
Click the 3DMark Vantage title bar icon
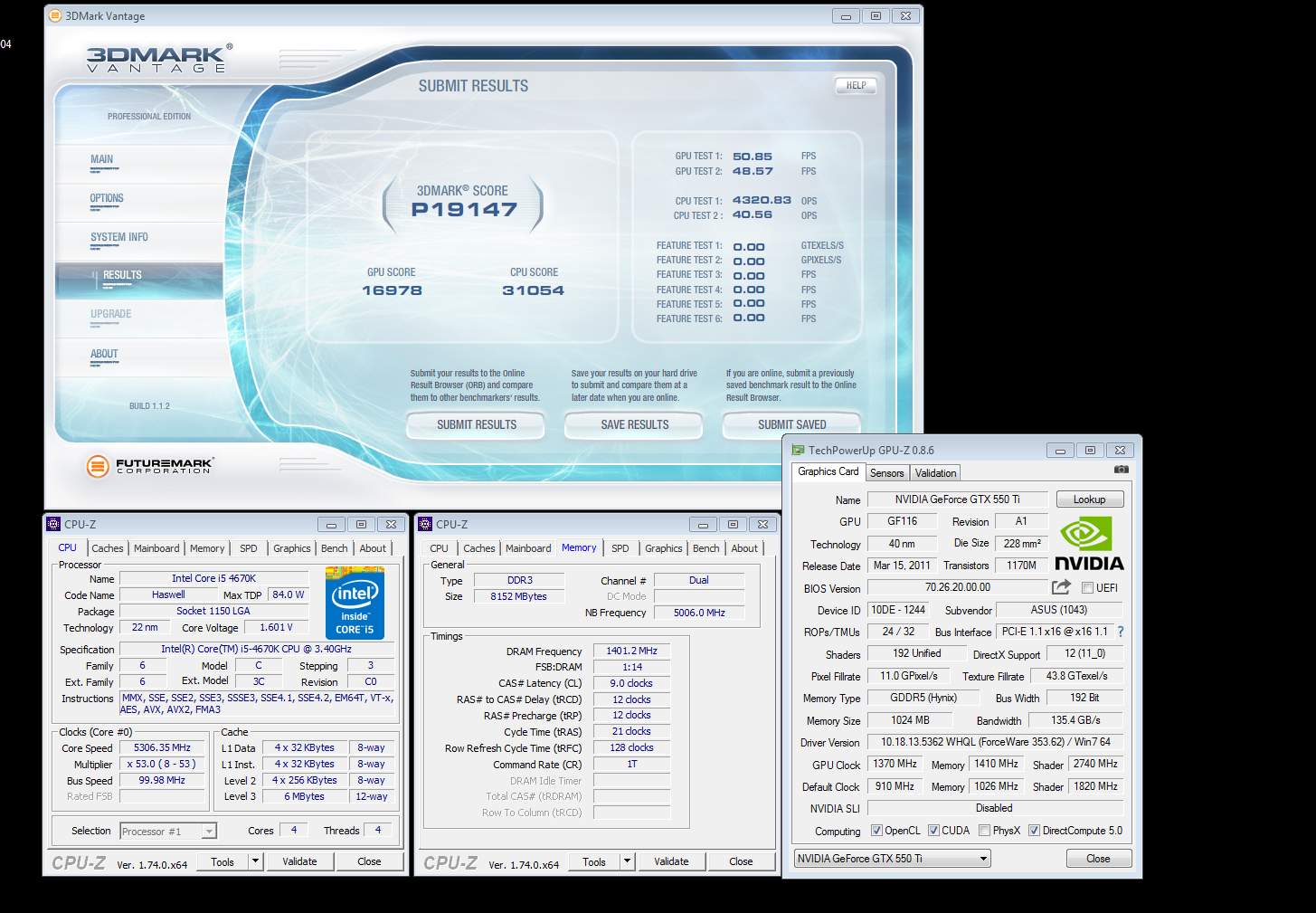point(54,15)
